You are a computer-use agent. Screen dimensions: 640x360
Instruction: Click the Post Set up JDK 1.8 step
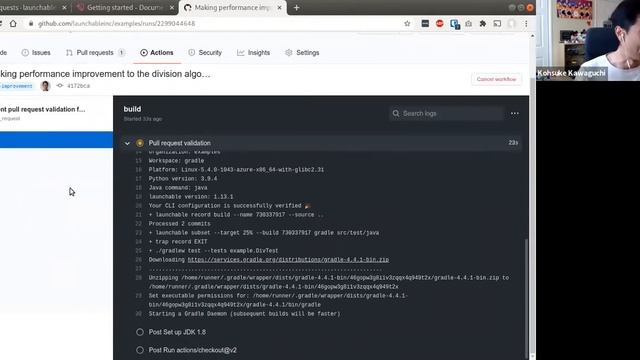[x=177, y=332]
